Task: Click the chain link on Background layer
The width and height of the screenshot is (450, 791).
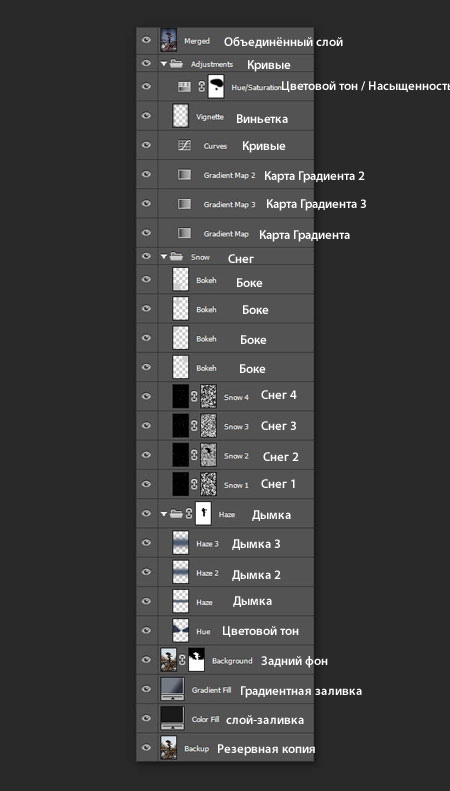Action: tap(182, 660)
